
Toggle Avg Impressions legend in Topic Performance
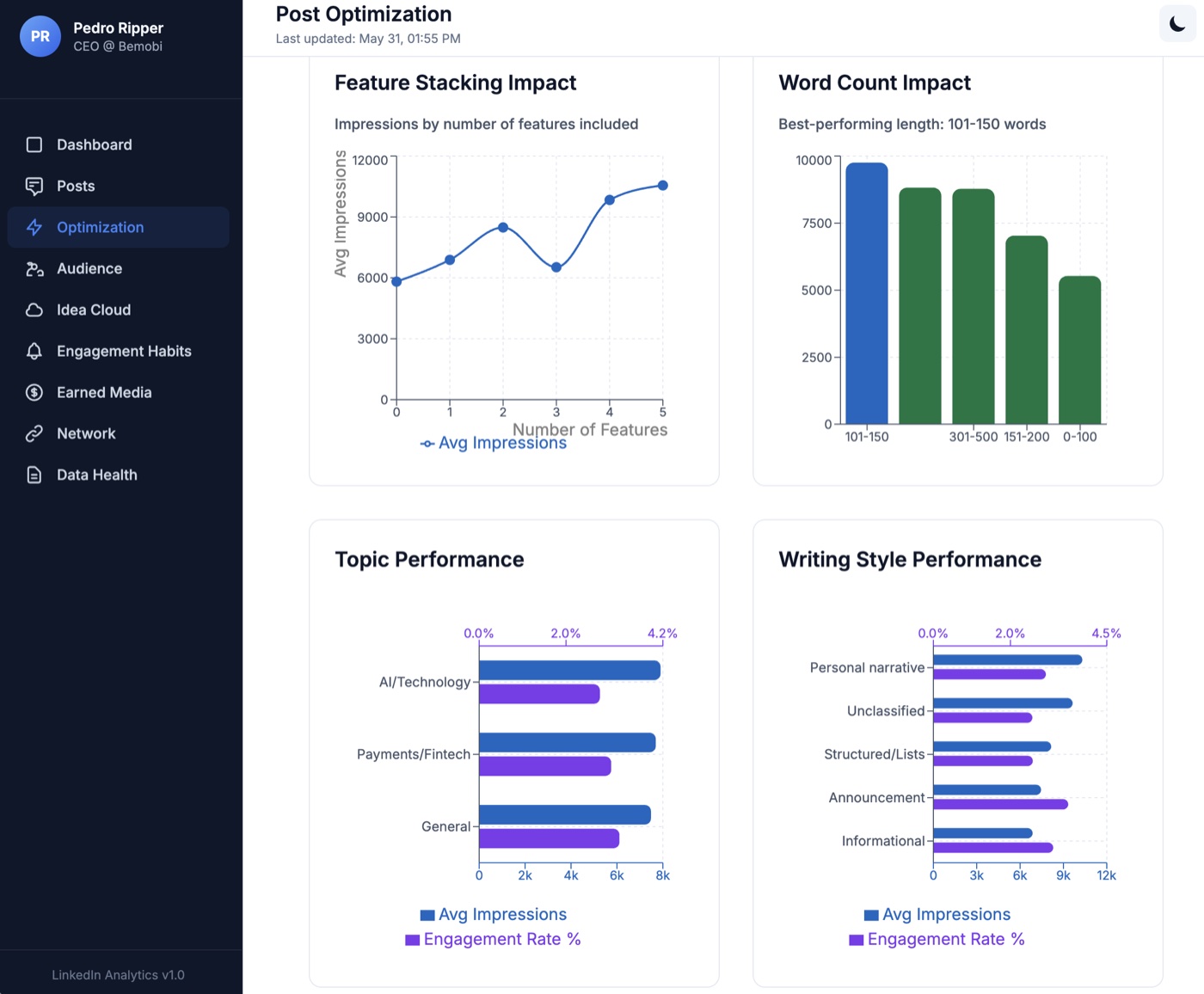pos(494,915)
